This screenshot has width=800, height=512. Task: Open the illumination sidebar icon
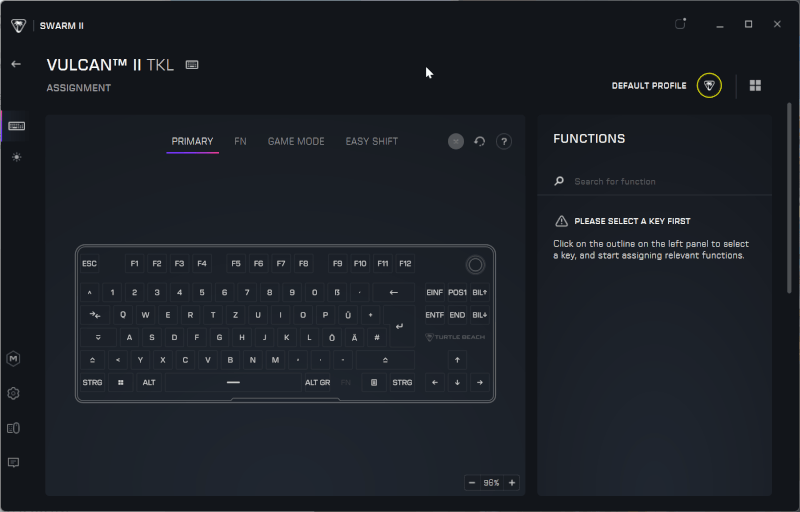[x=16, y=157]
